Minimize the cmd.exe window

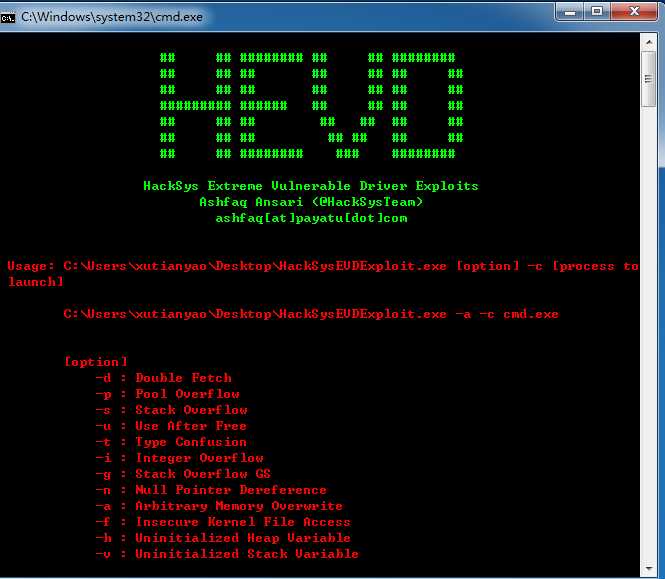[570, 12]
